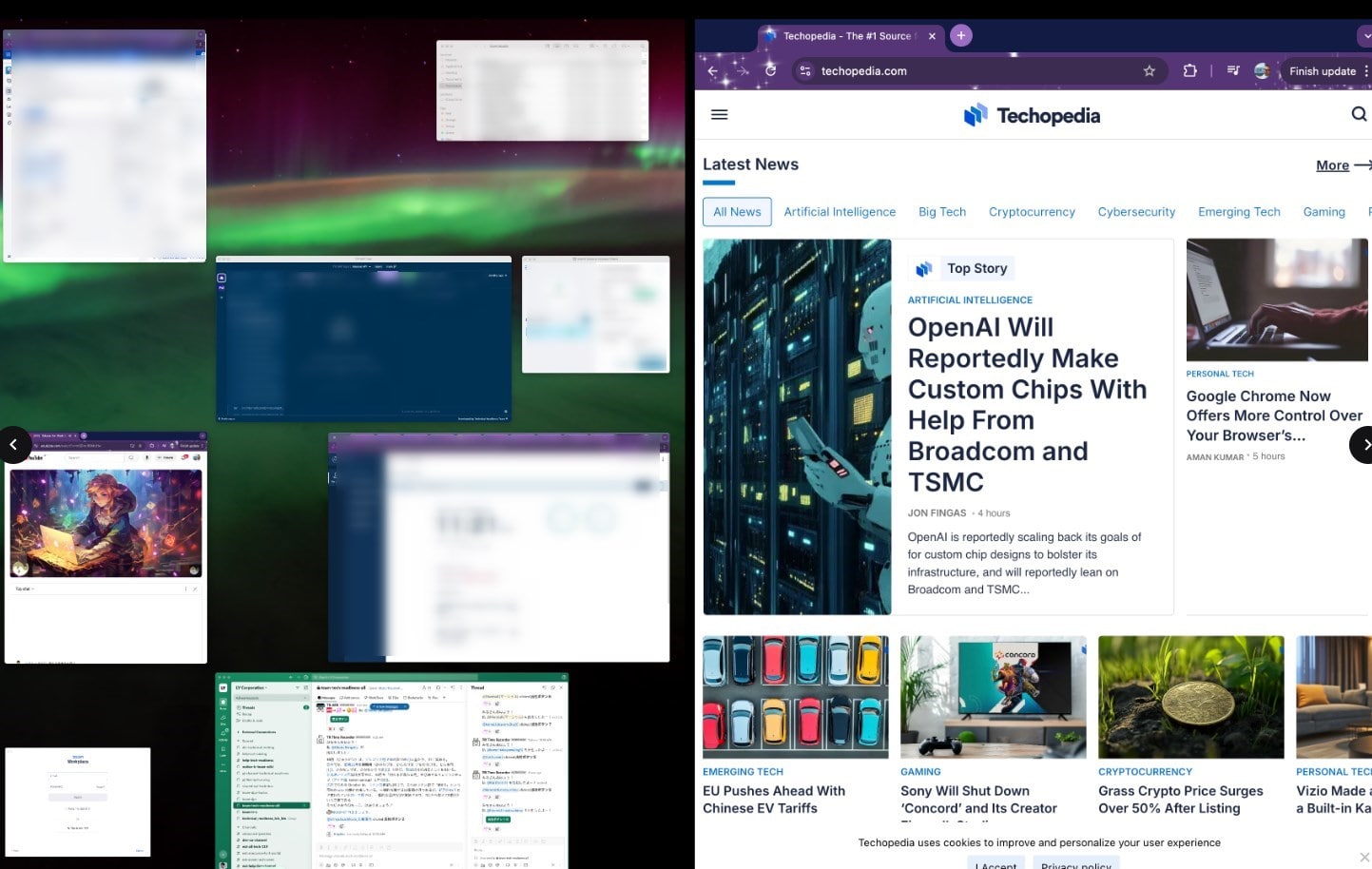Screen dimensions: 1372x869
Task: Click the Techopedia logo
Action: point(1032,115)
